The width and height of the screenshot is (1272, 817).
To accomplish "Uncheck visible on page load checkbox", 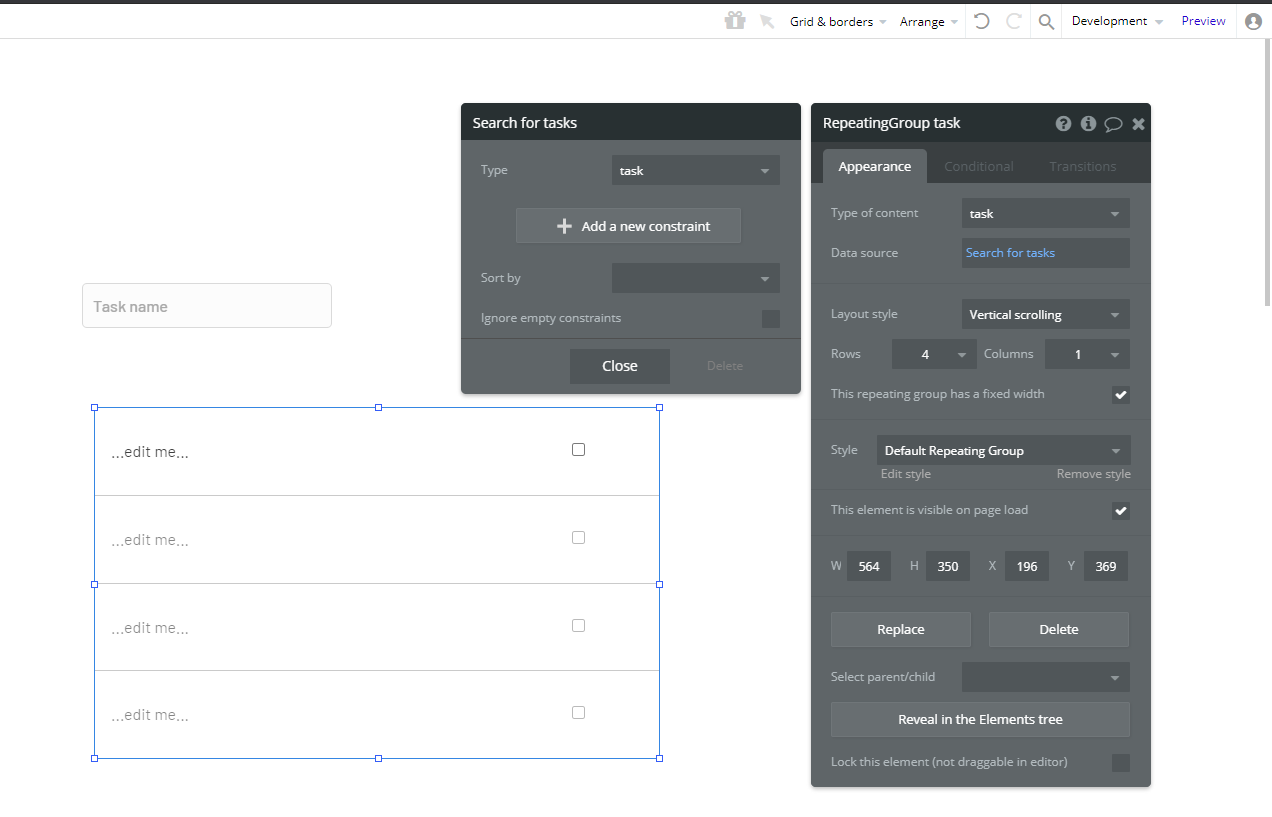I will coord(1120,511).
